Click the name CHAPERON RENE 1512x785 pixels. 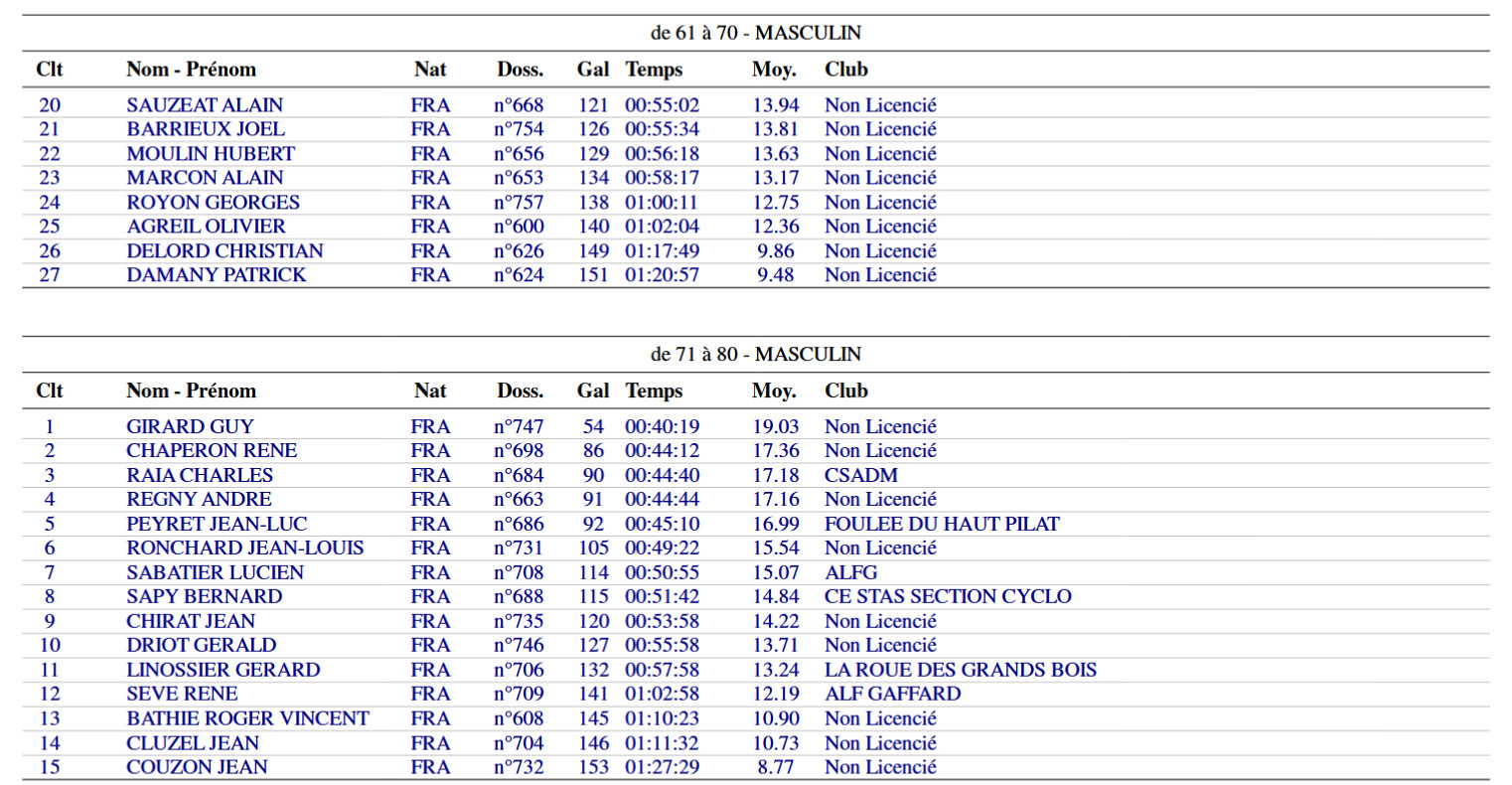[x=212, y=451]
